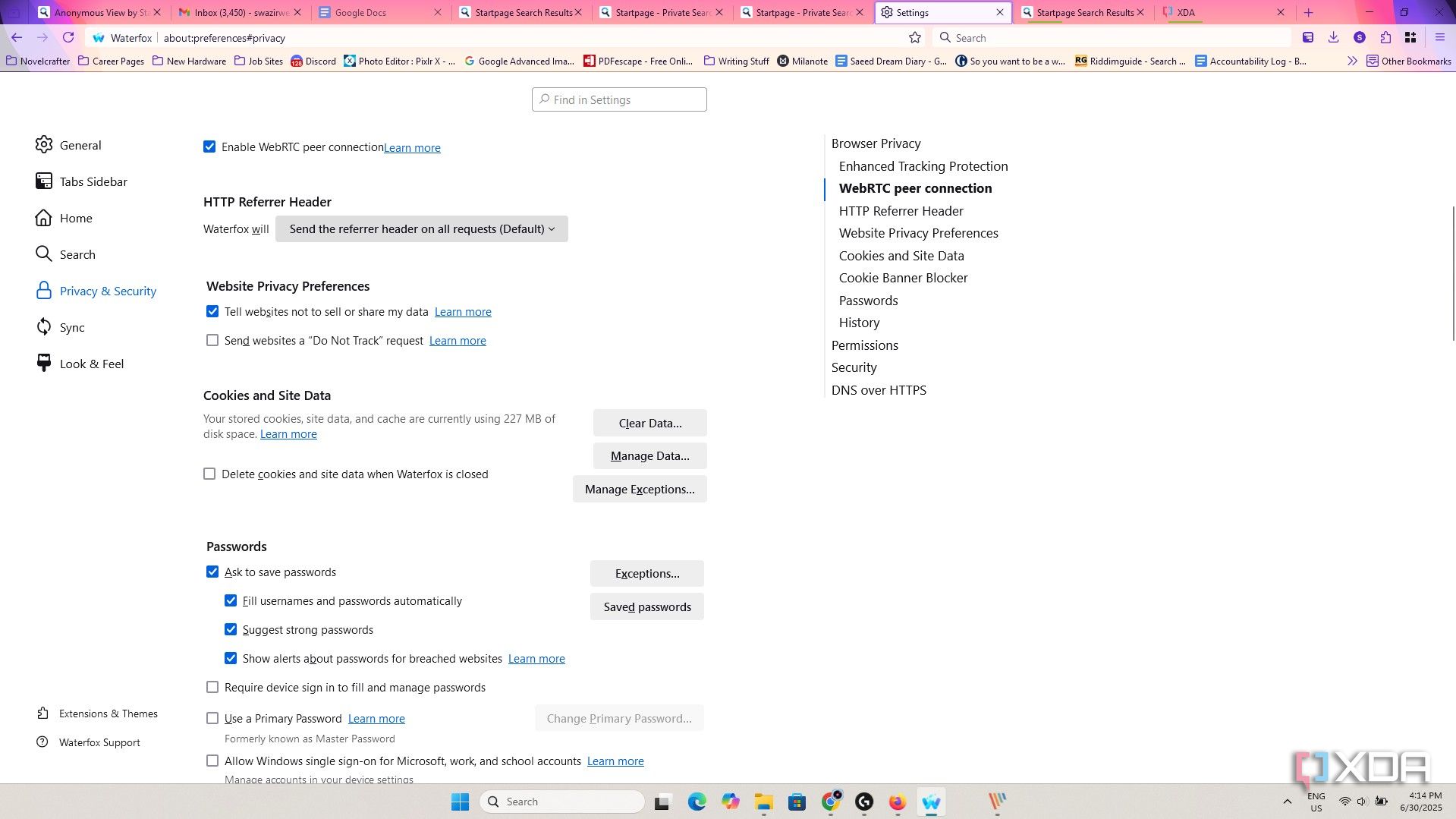The height and width of the screenshot is (819, 1456).
Task: Click the Clear Data button
Action: pos(649,423)
